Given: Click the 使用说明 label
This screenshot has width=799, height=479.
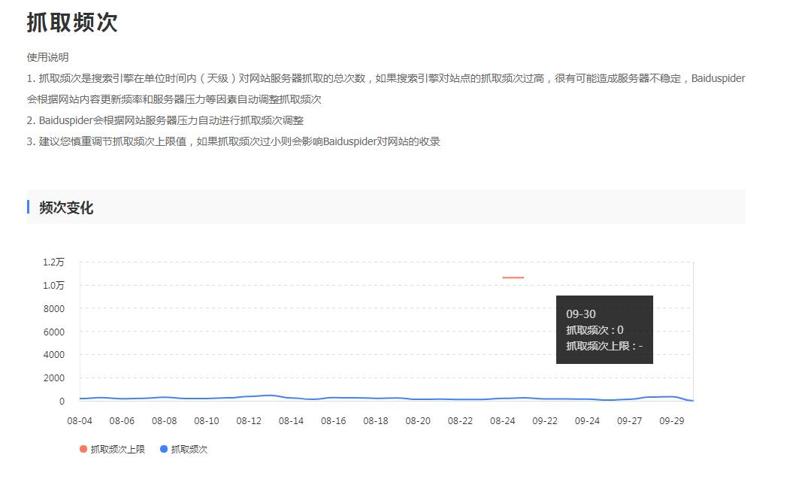Looking at the screenshot, I should click(x=47, y=57).
